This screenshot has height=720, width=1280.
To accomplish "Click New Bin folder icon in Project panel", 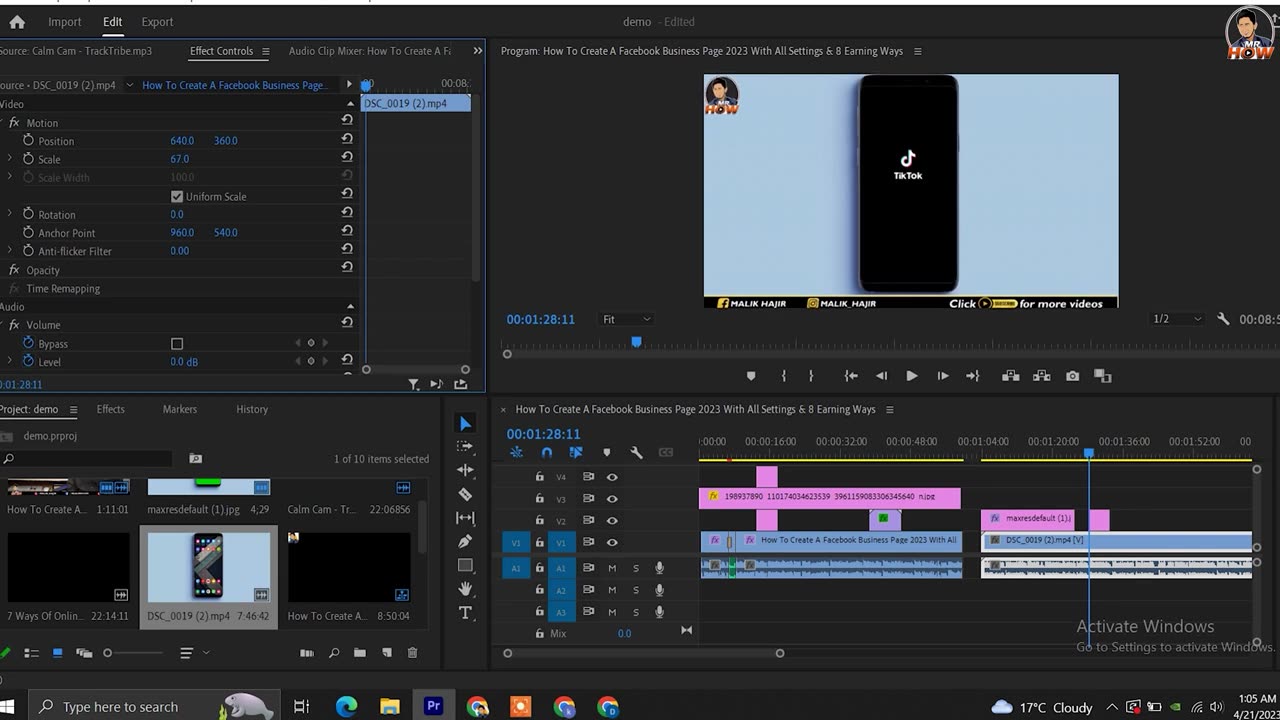I will (359, 653).
